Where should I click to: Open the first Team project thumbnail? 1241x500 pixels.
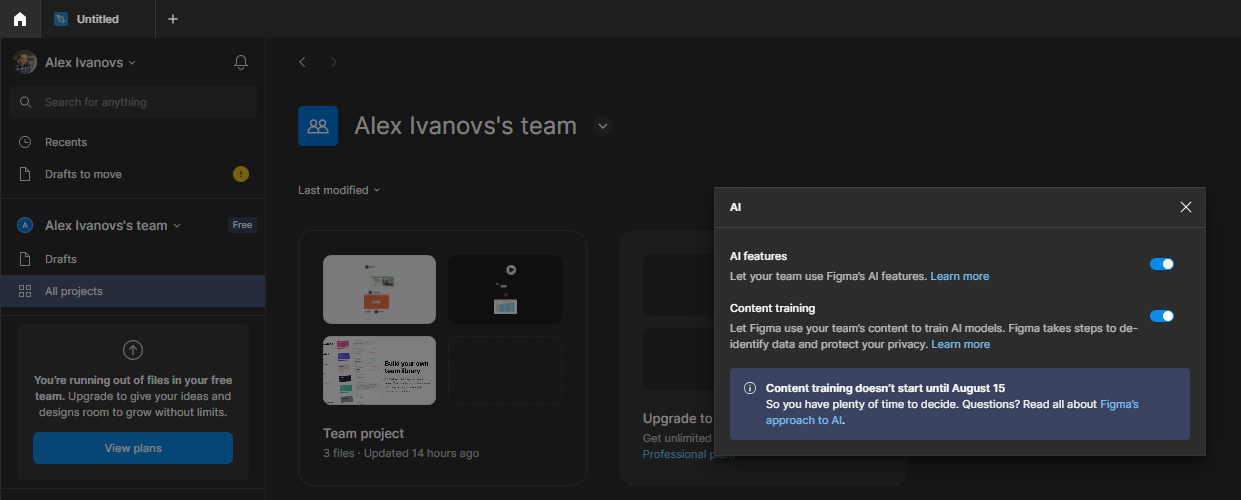pos(379,289)
